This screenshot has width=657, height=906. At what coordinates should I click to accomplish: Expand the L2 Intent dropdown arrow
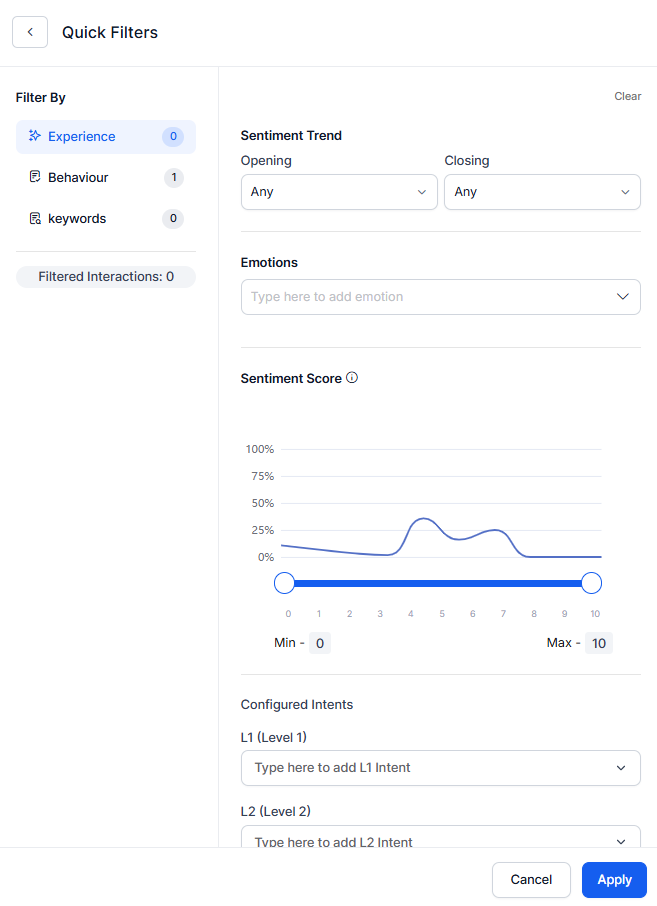tap(621, 841)
